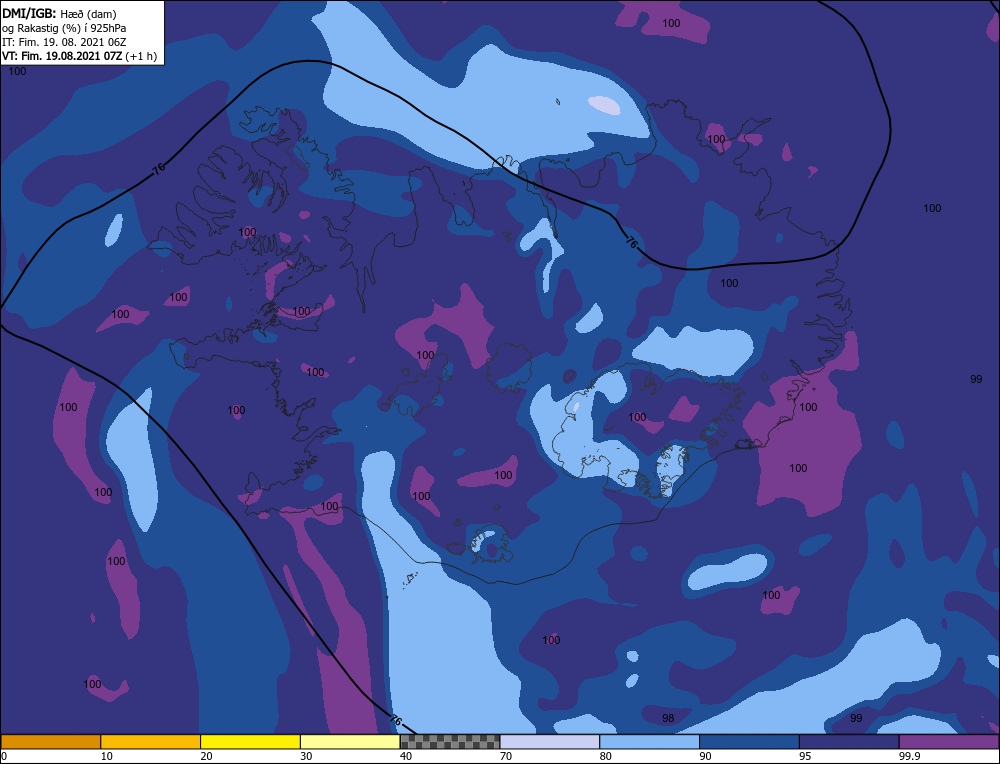Click the checkered 40-70 legend swatch

(450, 741)
